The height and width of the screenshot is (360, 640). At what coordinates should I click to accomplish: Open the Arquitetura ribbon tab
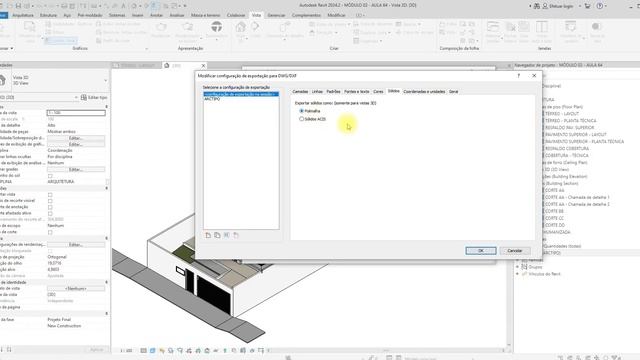23,16
